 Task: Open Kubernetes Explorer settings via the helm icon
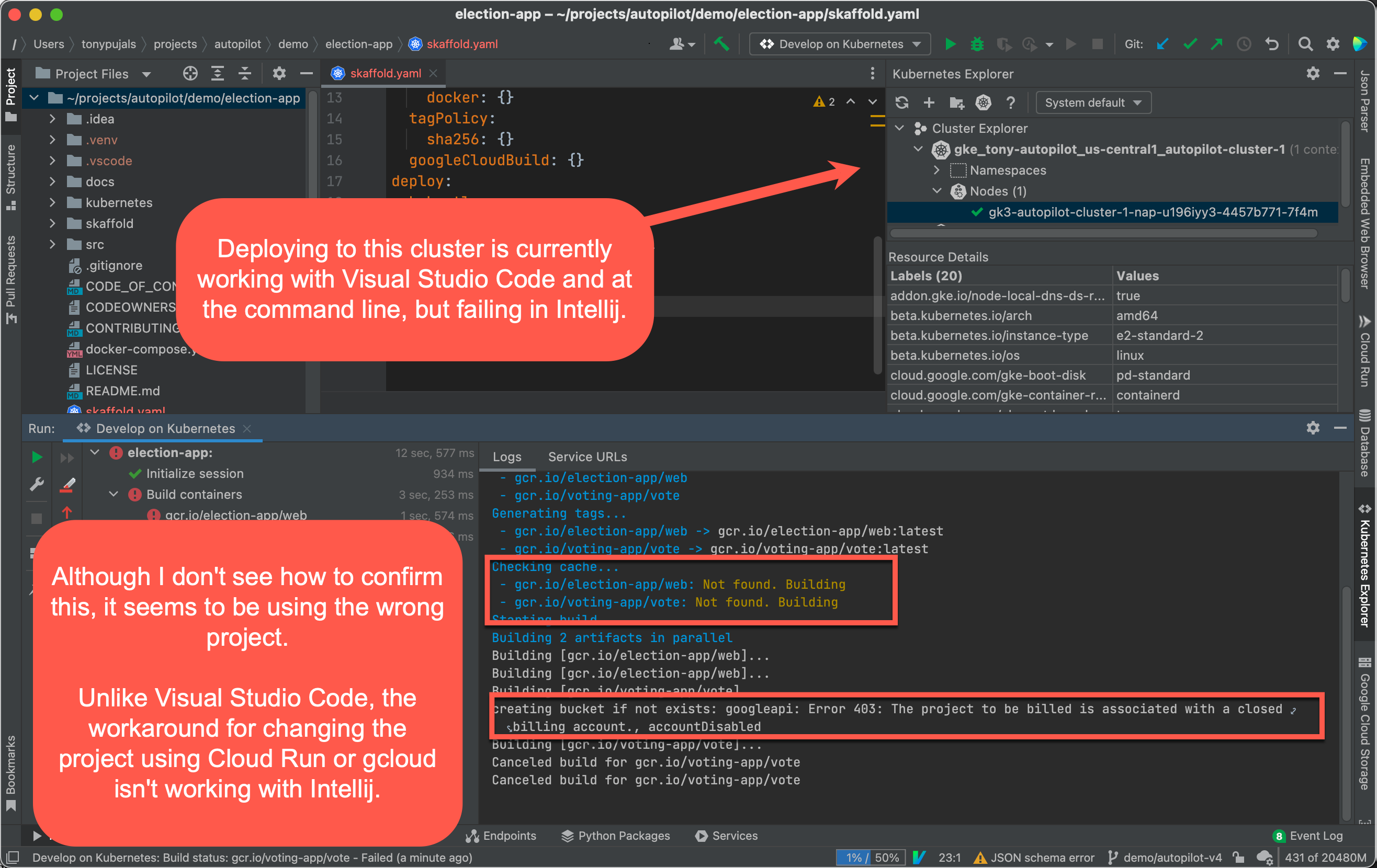[983, 103]
